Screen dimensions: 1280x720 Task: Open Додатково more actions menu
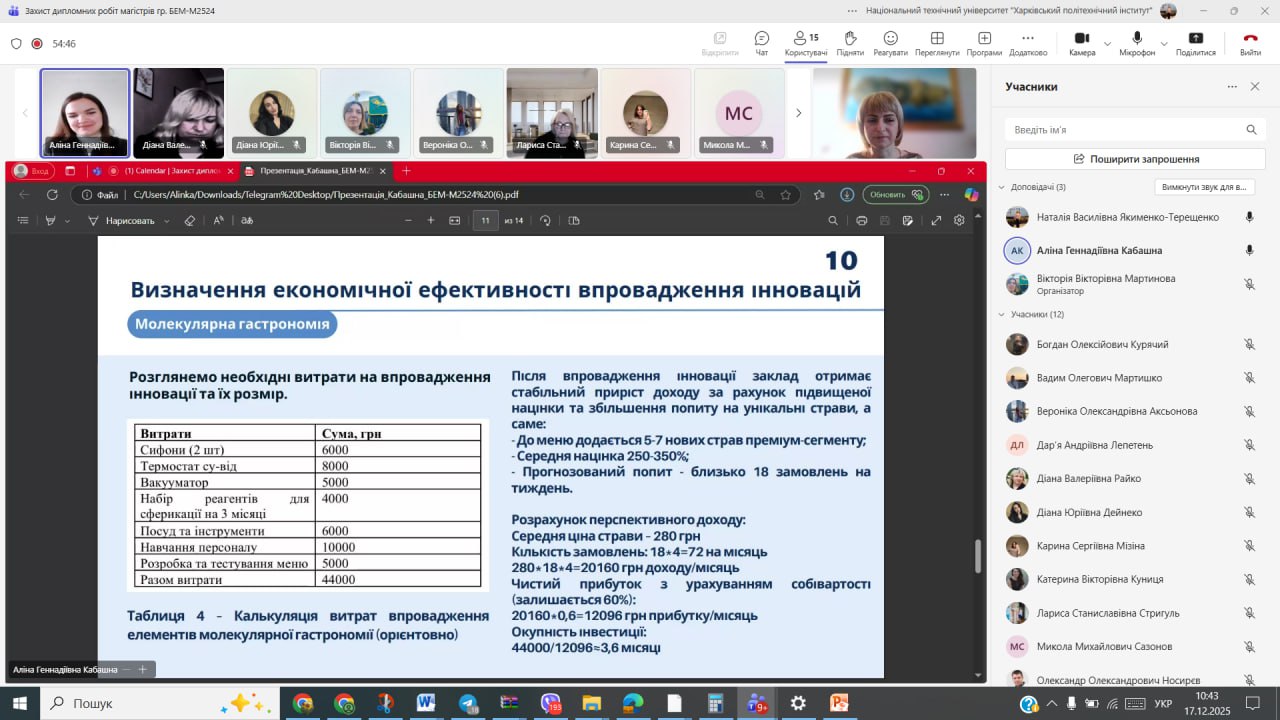(x=1028, y=43)
